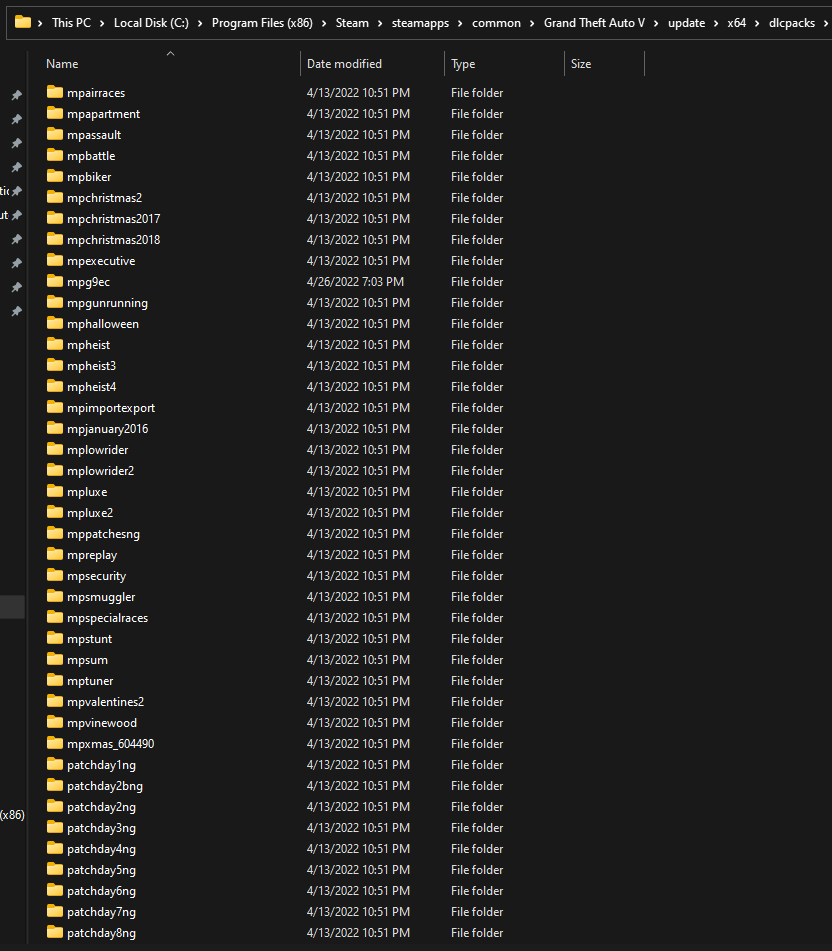
Task: Expand the chevron after Program Files (x86)
Action: click(323, 23)
